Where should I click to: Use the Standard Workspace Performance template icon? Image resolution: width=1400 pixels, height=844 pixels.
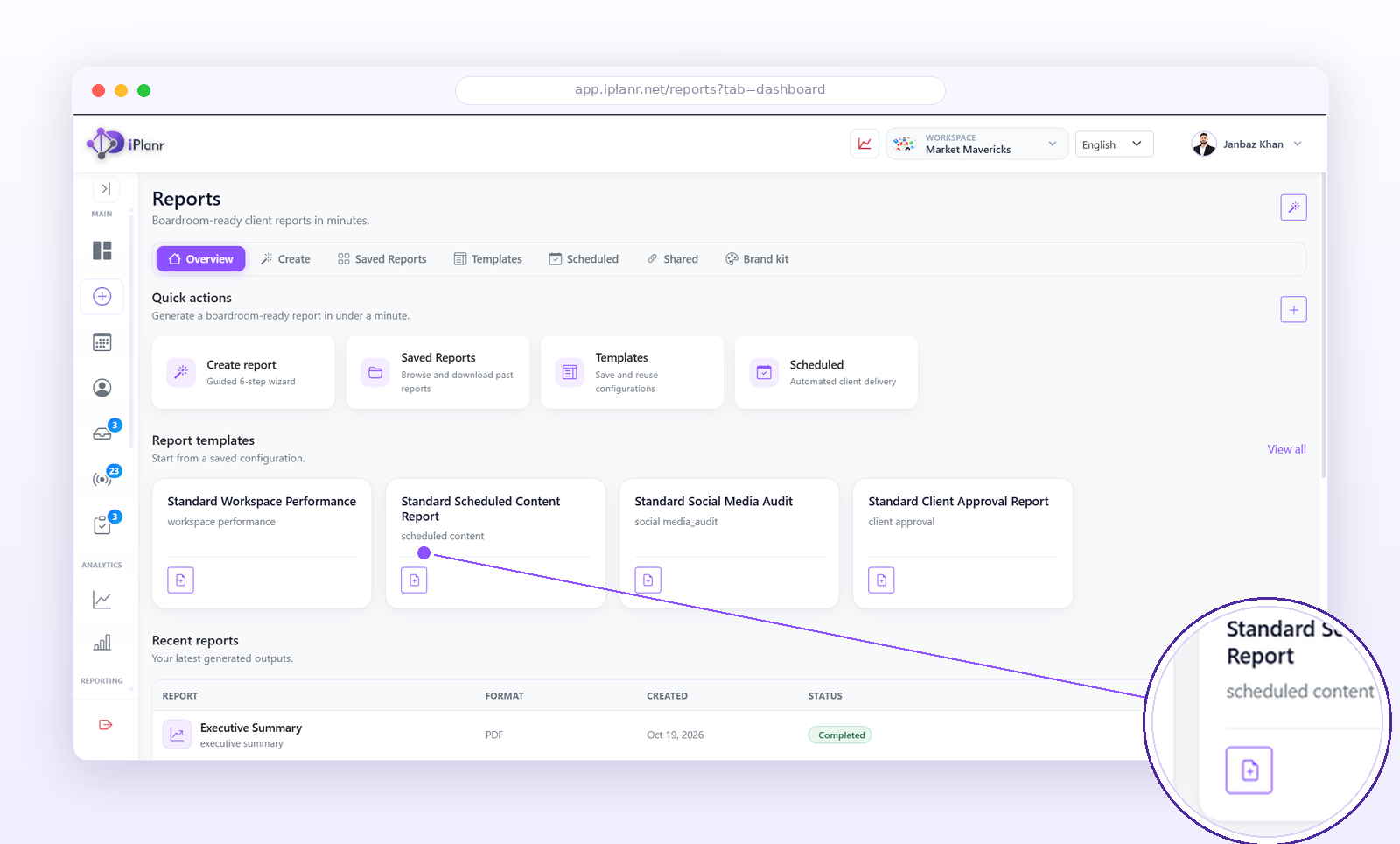(x=180, y=580)
